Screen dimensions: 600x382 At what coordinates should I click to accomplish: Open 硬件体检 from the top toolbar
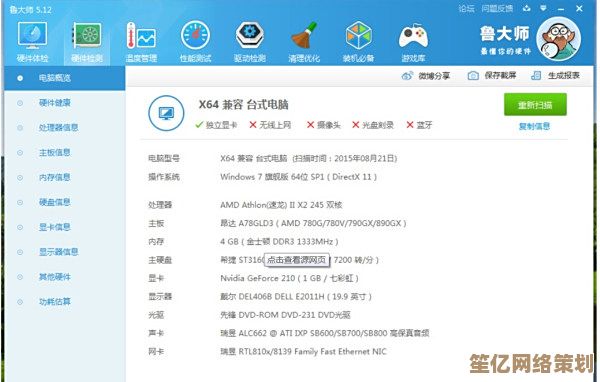point(33,42)
